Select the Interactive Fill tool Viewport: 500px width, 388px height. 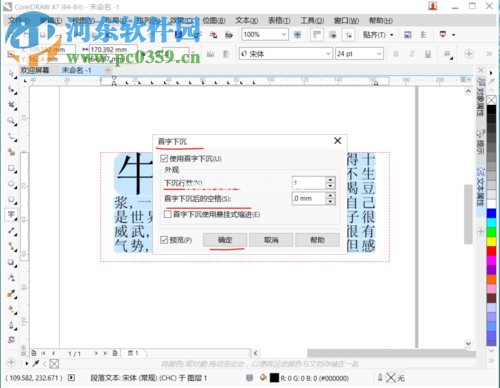(12, 310)
